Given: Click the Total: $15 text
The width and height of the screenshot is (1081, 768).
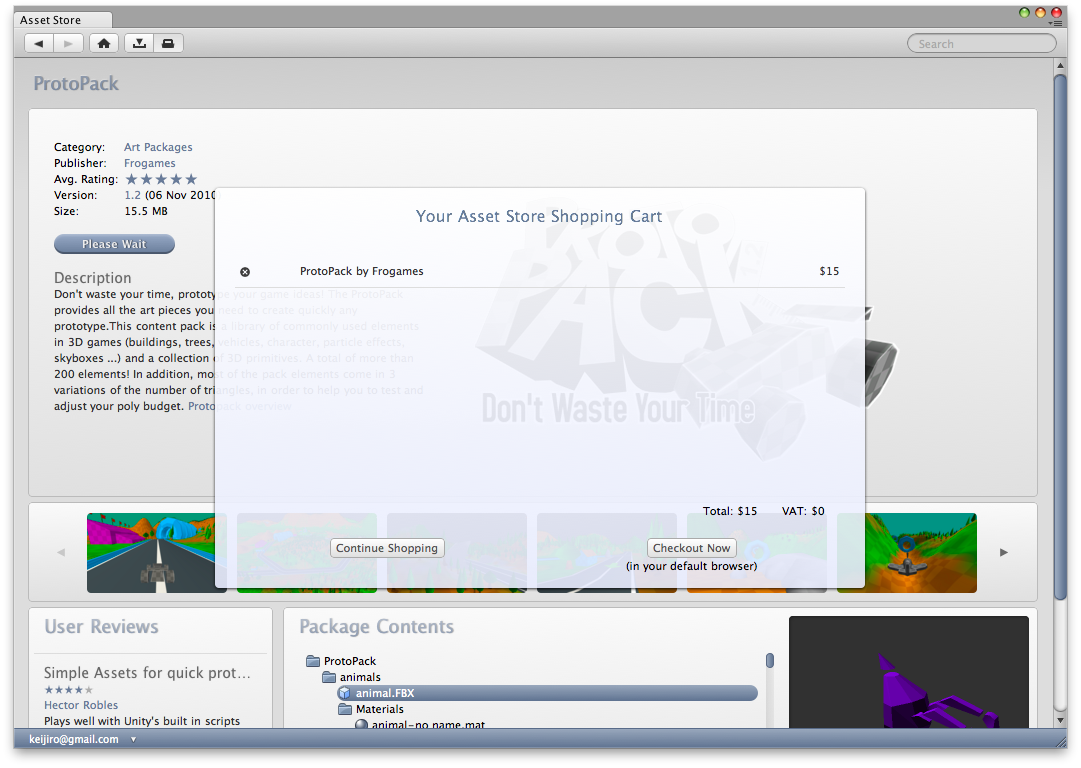Looking at the screenshot, I should (x=729, y=511).
